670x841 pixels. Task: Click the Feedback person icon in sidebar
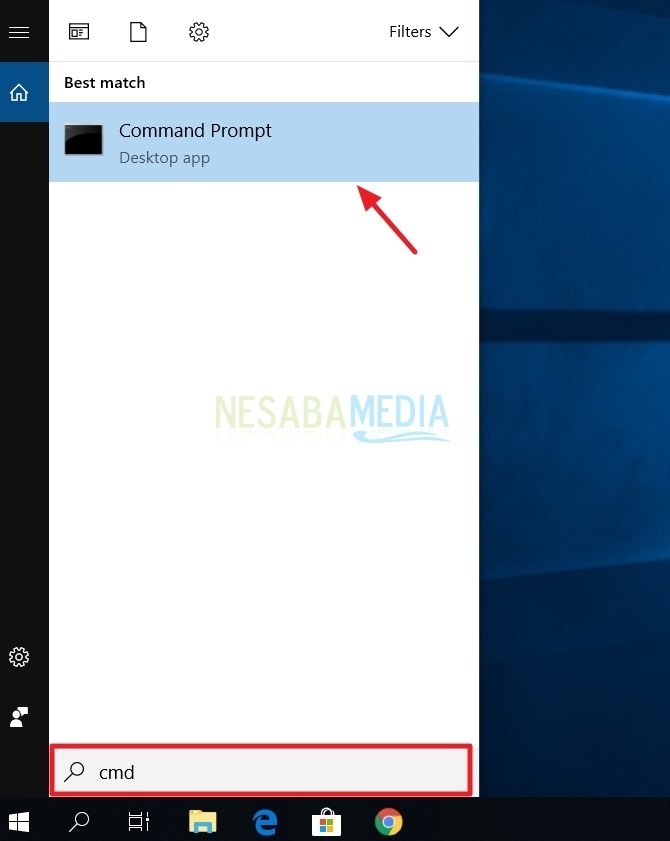tap(18, 716)
